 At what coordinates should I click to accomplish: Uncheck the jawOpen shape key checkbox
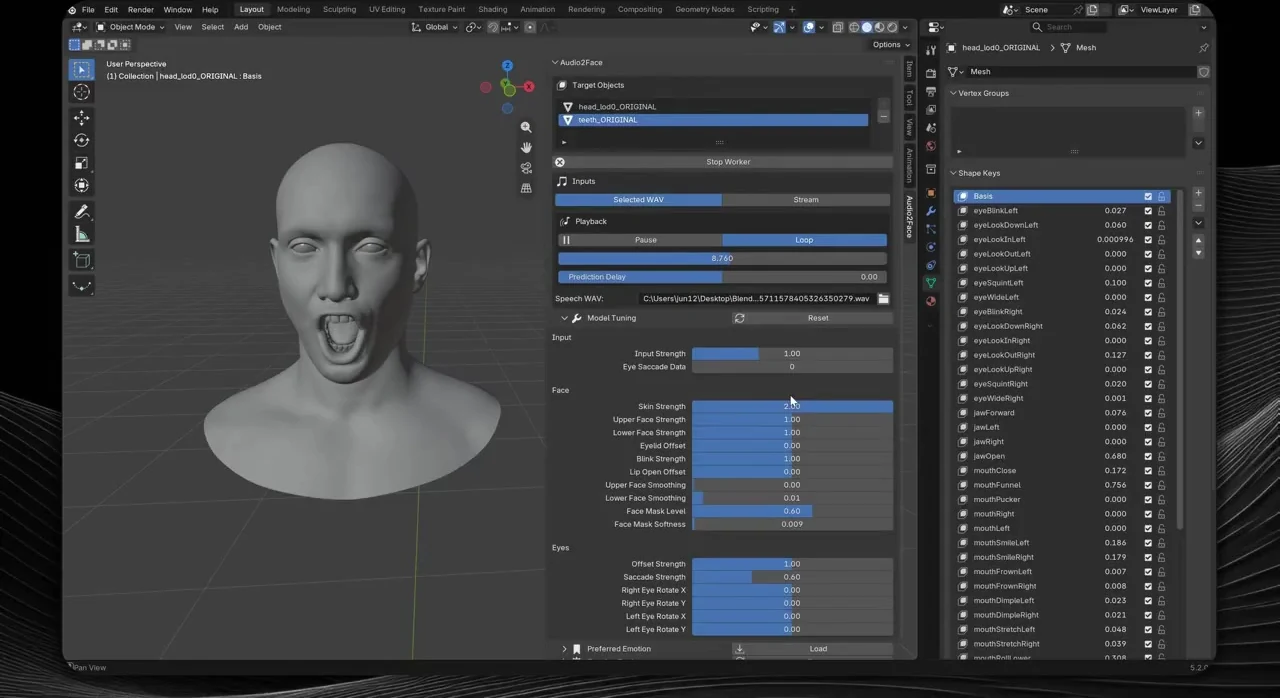(x=1148, y=456)
